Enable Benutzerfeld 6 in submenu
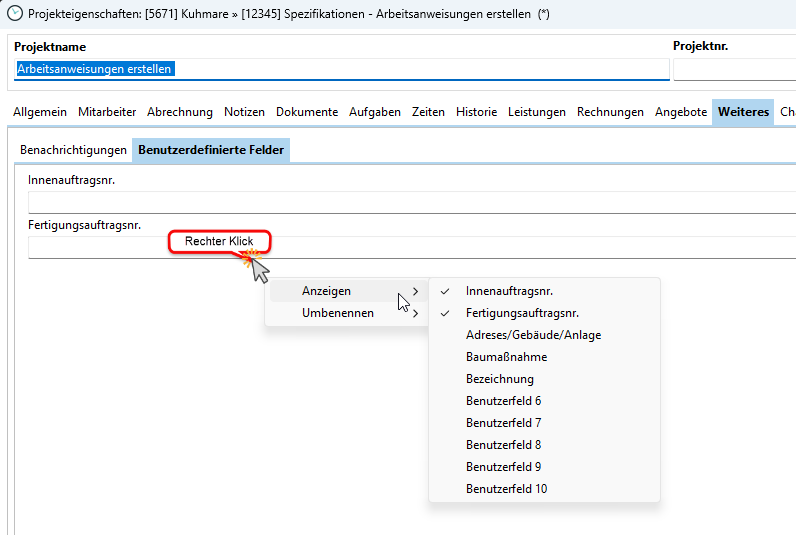796x535 pixels. (x=503, y=401)
